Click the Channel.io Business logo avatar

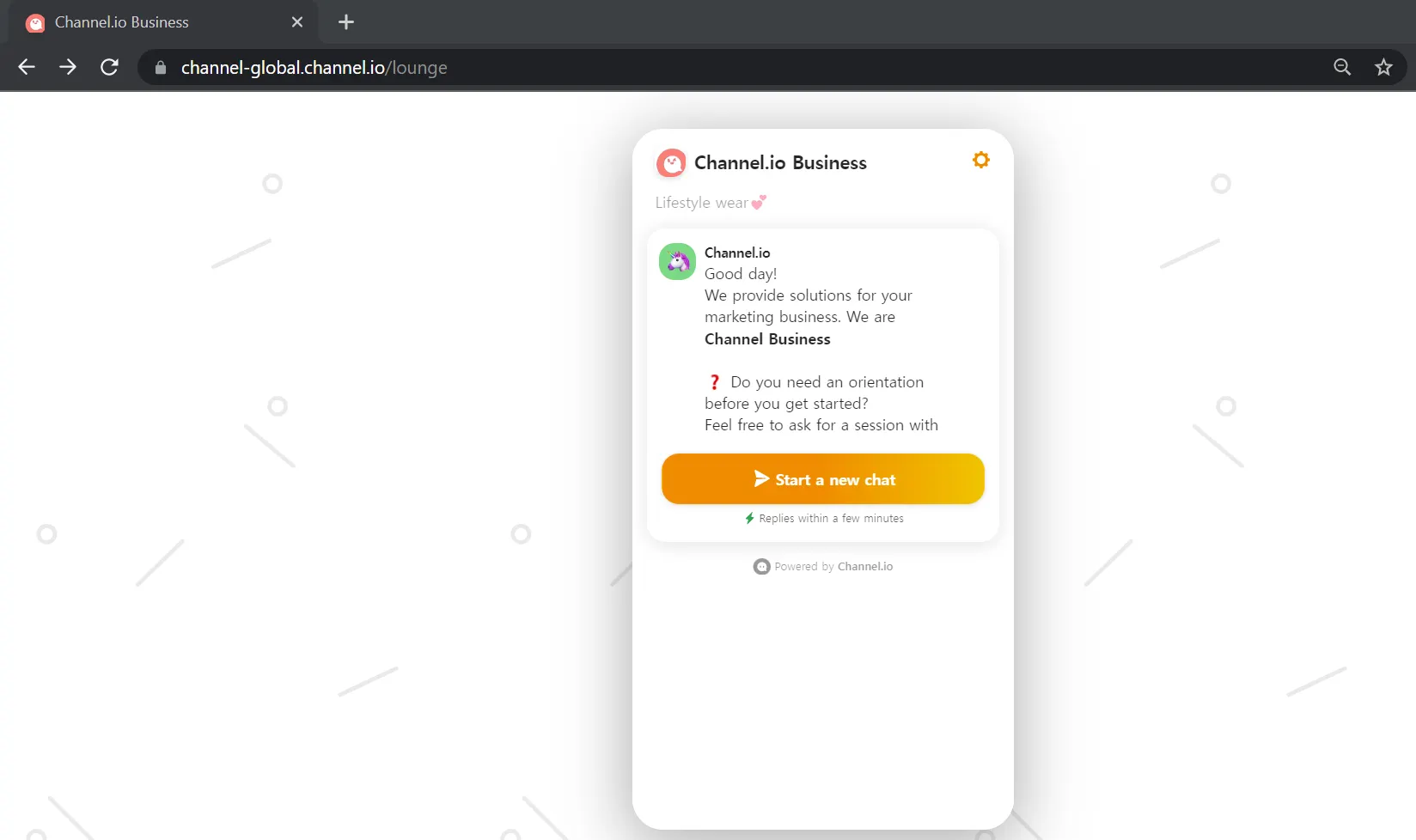(x=671, y=163)
